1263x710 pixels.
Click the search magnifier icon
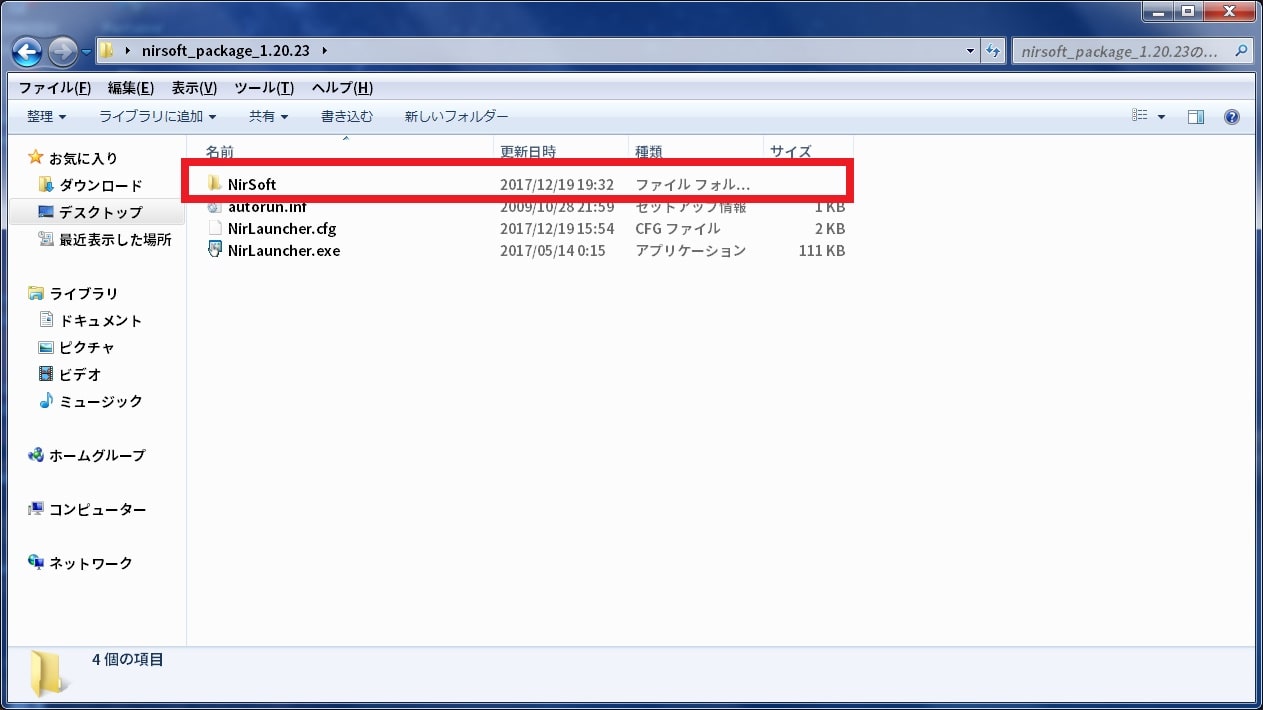1241,50
